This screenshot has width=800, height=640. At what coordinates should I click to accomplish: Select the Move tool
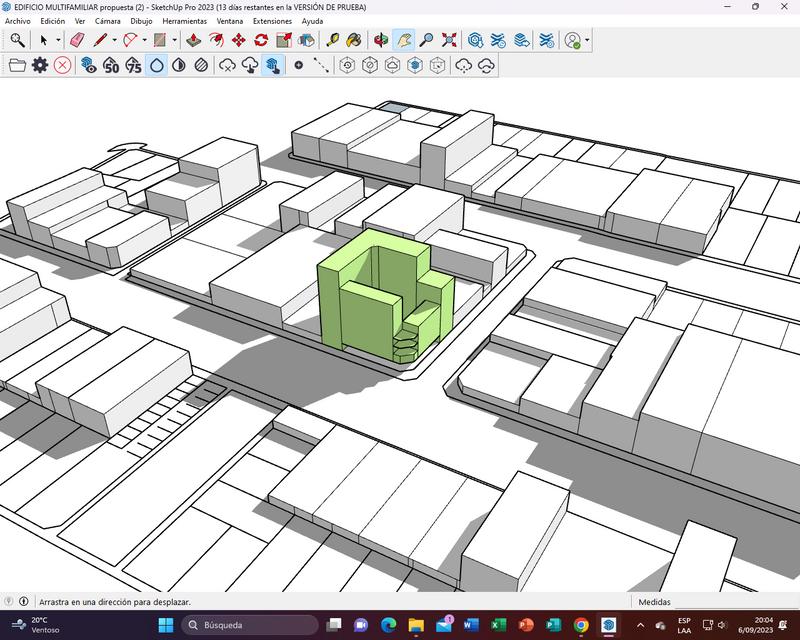point(239,40)
